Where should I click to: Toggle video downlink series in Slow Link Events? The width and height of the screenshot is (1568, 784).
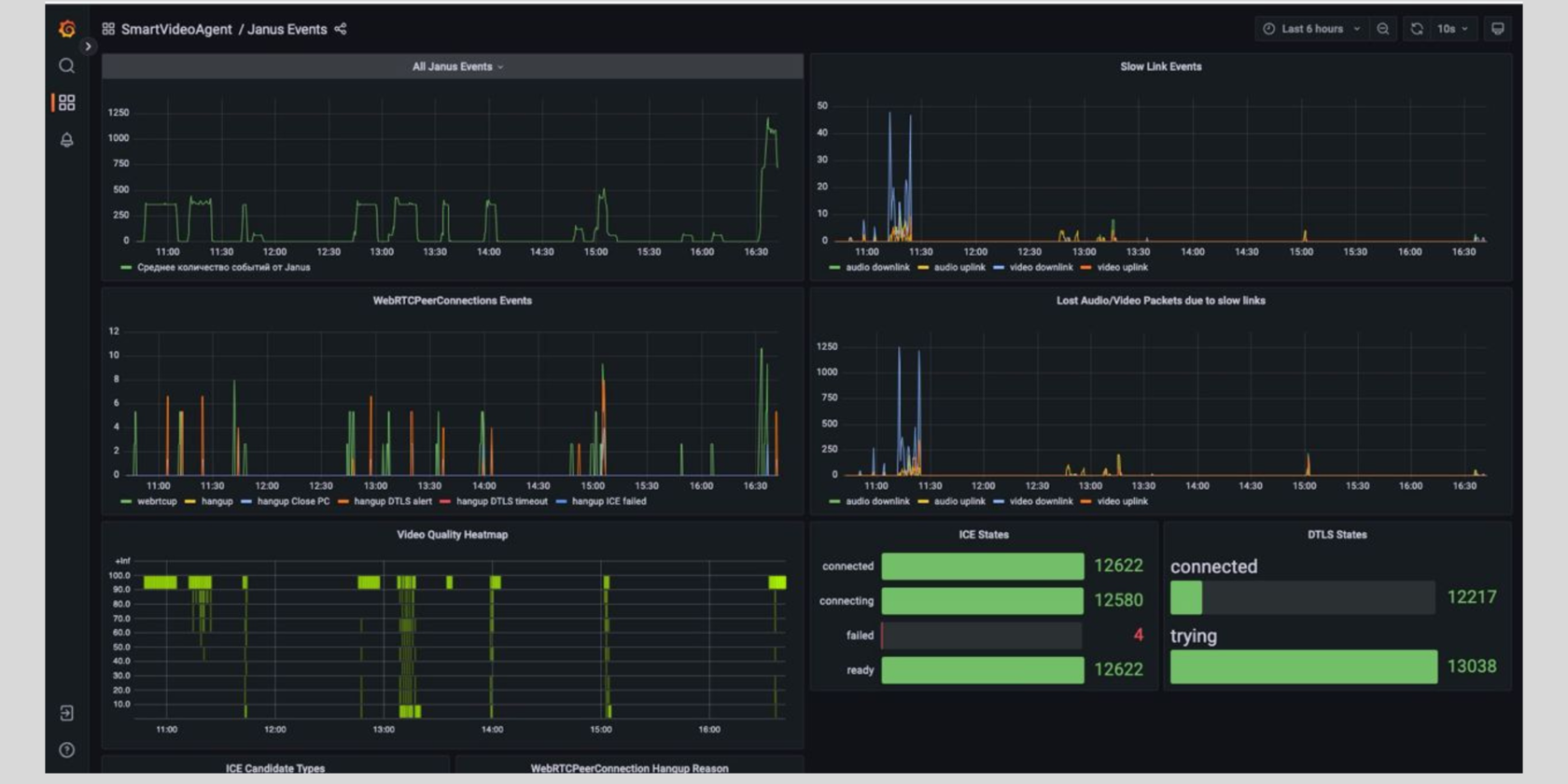[1042, 268]
